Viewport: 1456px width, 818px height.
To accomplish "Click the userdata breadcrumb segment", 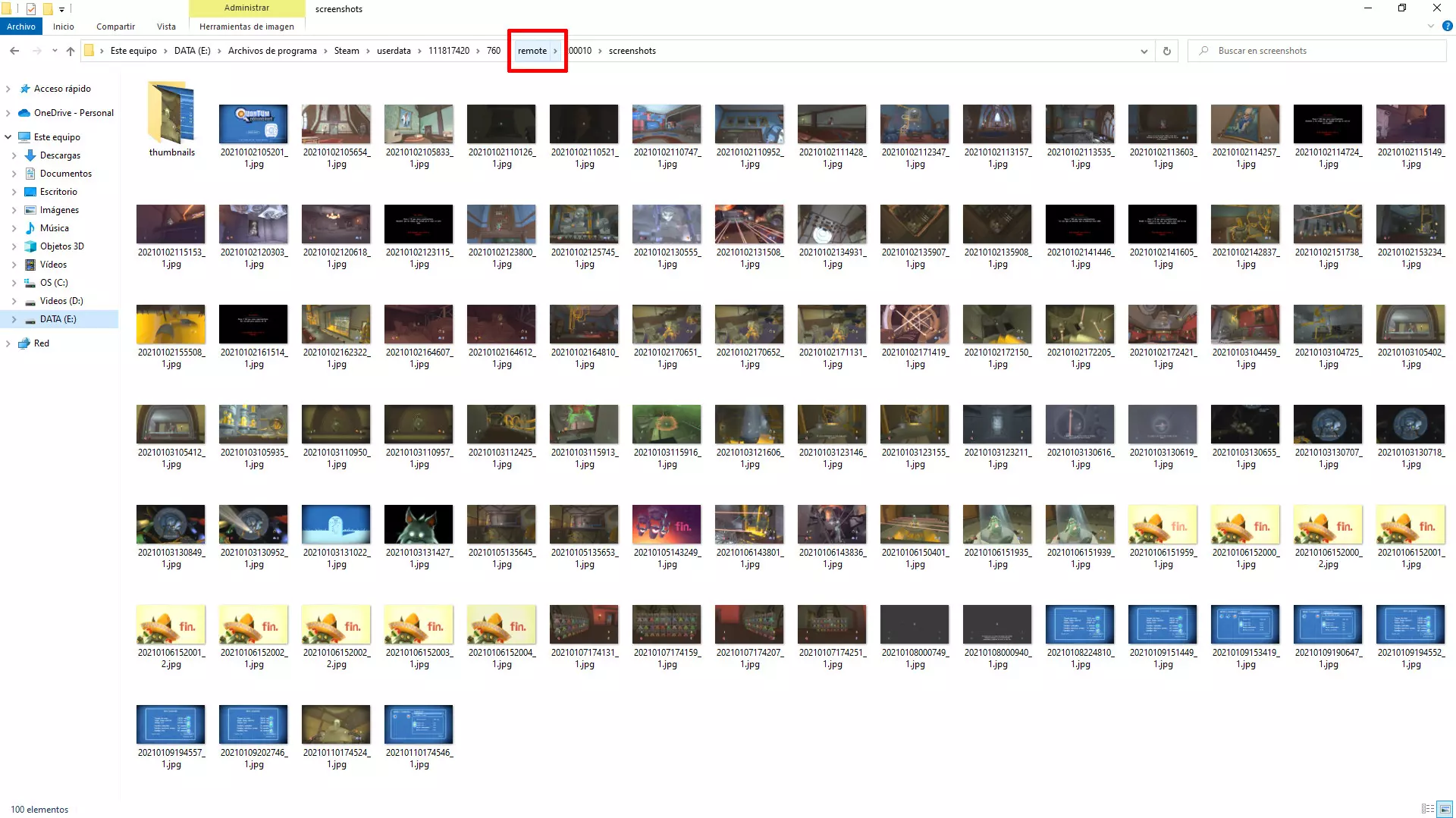I will [394, 51].
